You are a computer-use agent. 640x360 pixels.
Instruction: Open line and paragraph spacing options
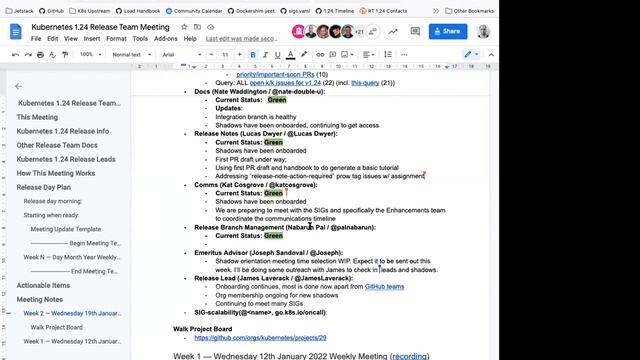388,55
